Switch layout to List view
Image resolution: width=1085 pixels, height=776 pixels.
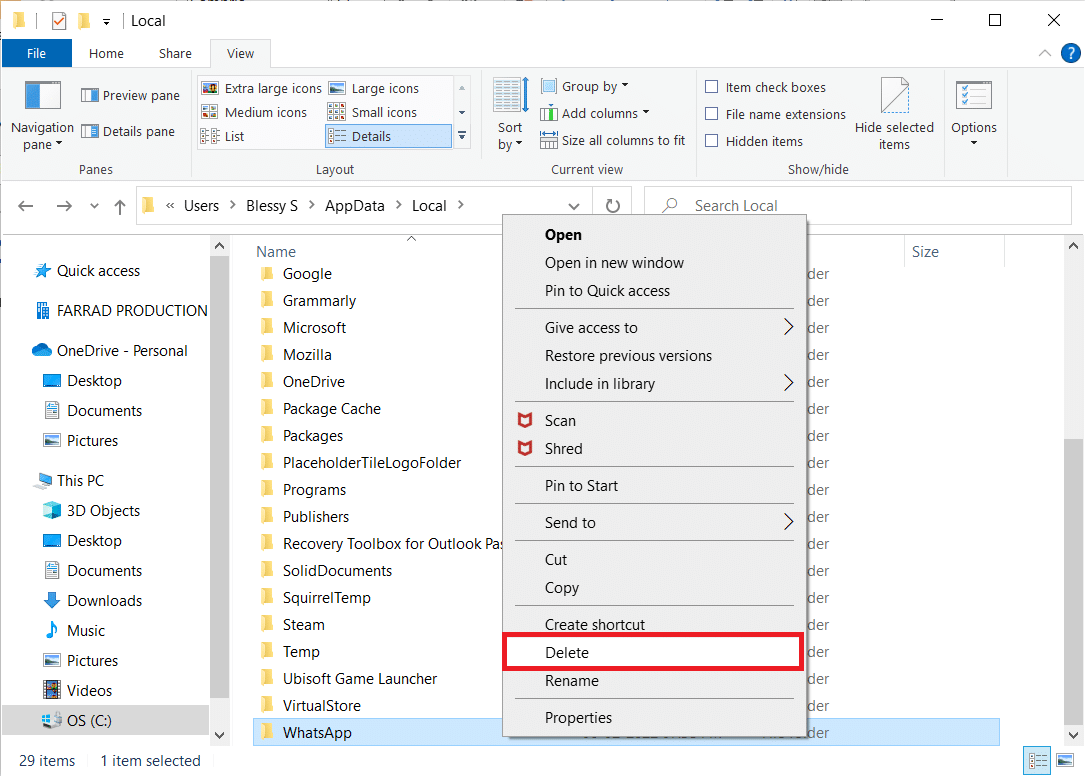click(x=222, y=136)
